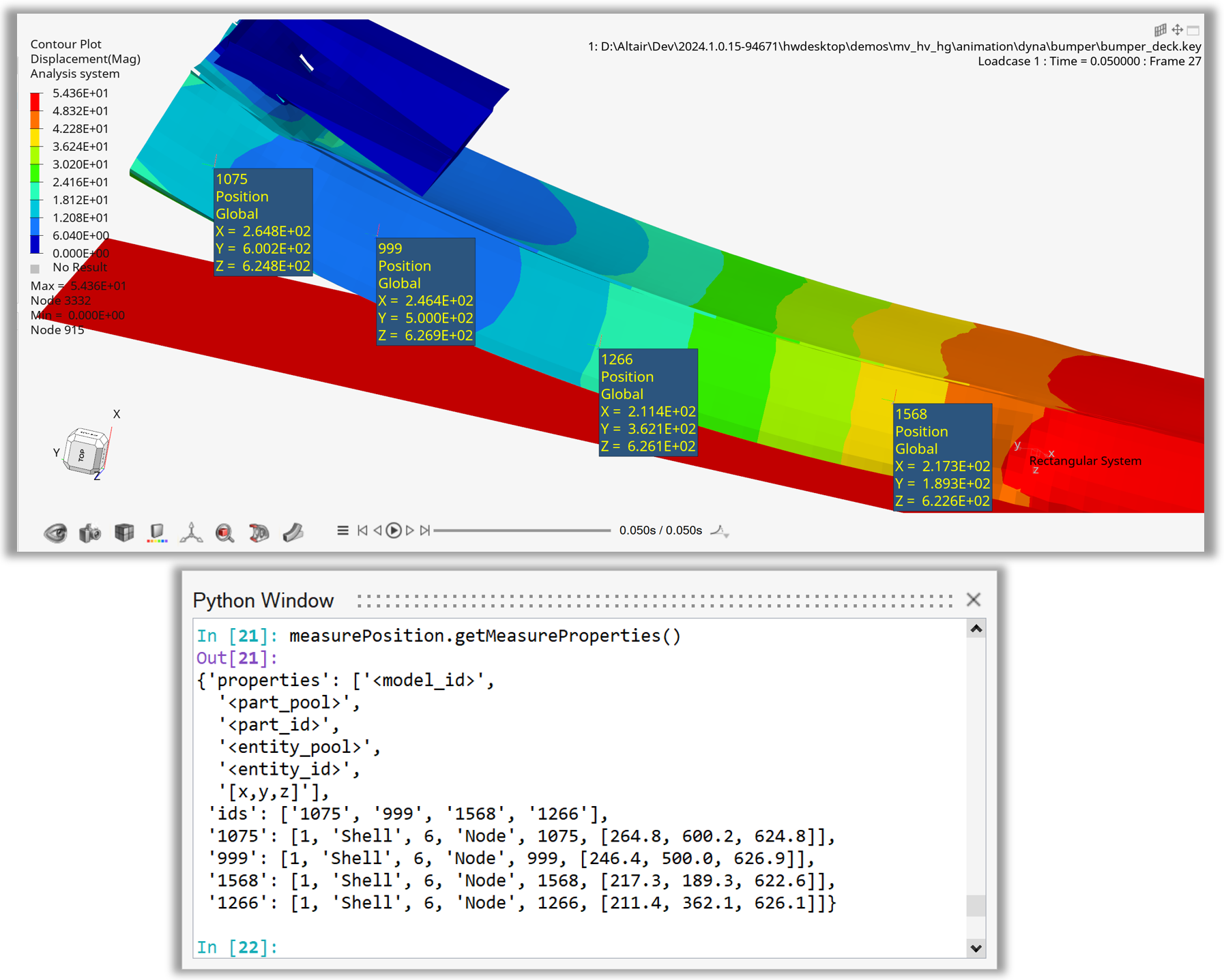Click the red 5.436E+01 legend color

(x=35, y=102)
